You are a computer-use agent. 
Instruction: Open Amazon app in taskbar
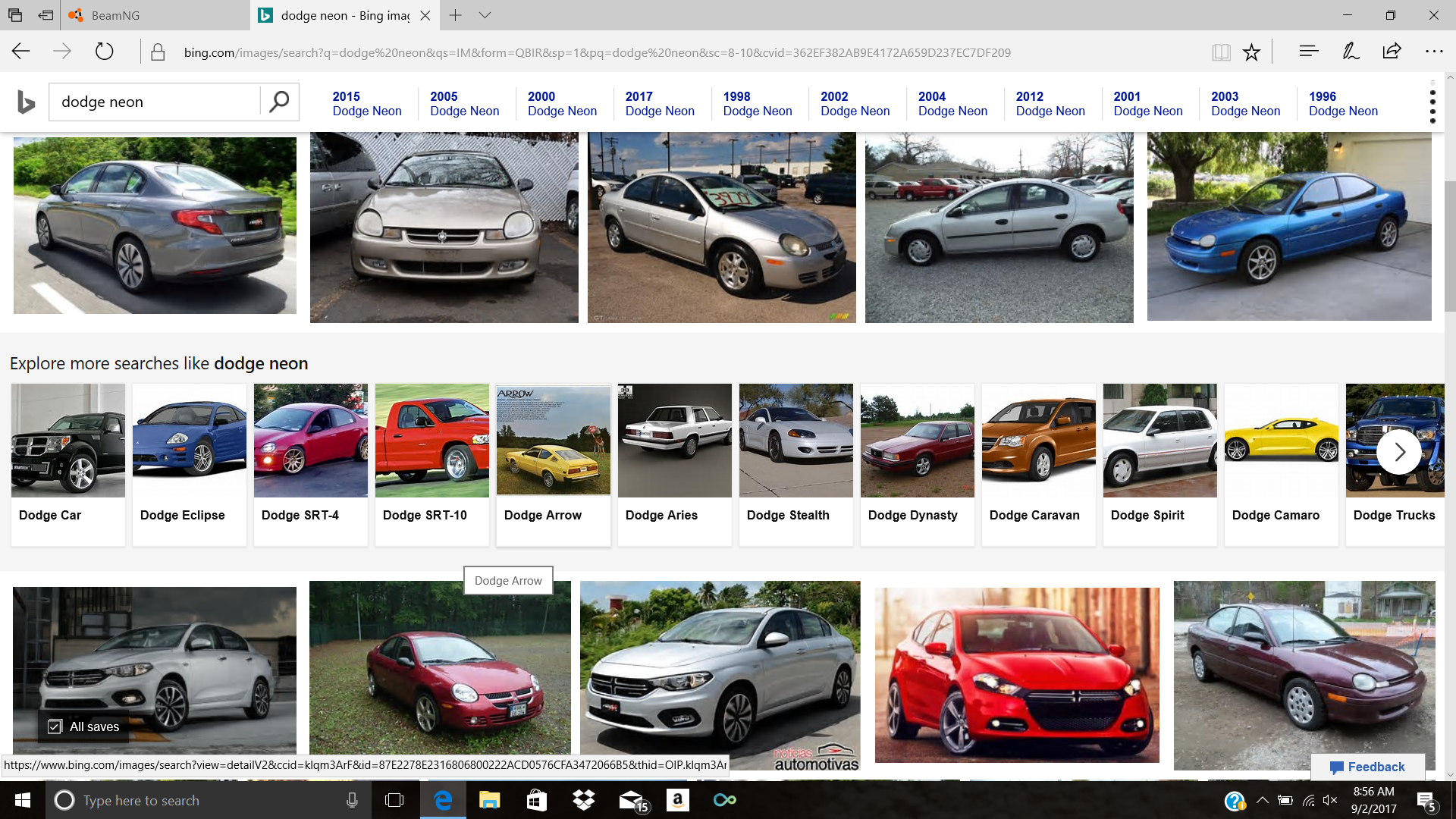click(x=678, y=800)
